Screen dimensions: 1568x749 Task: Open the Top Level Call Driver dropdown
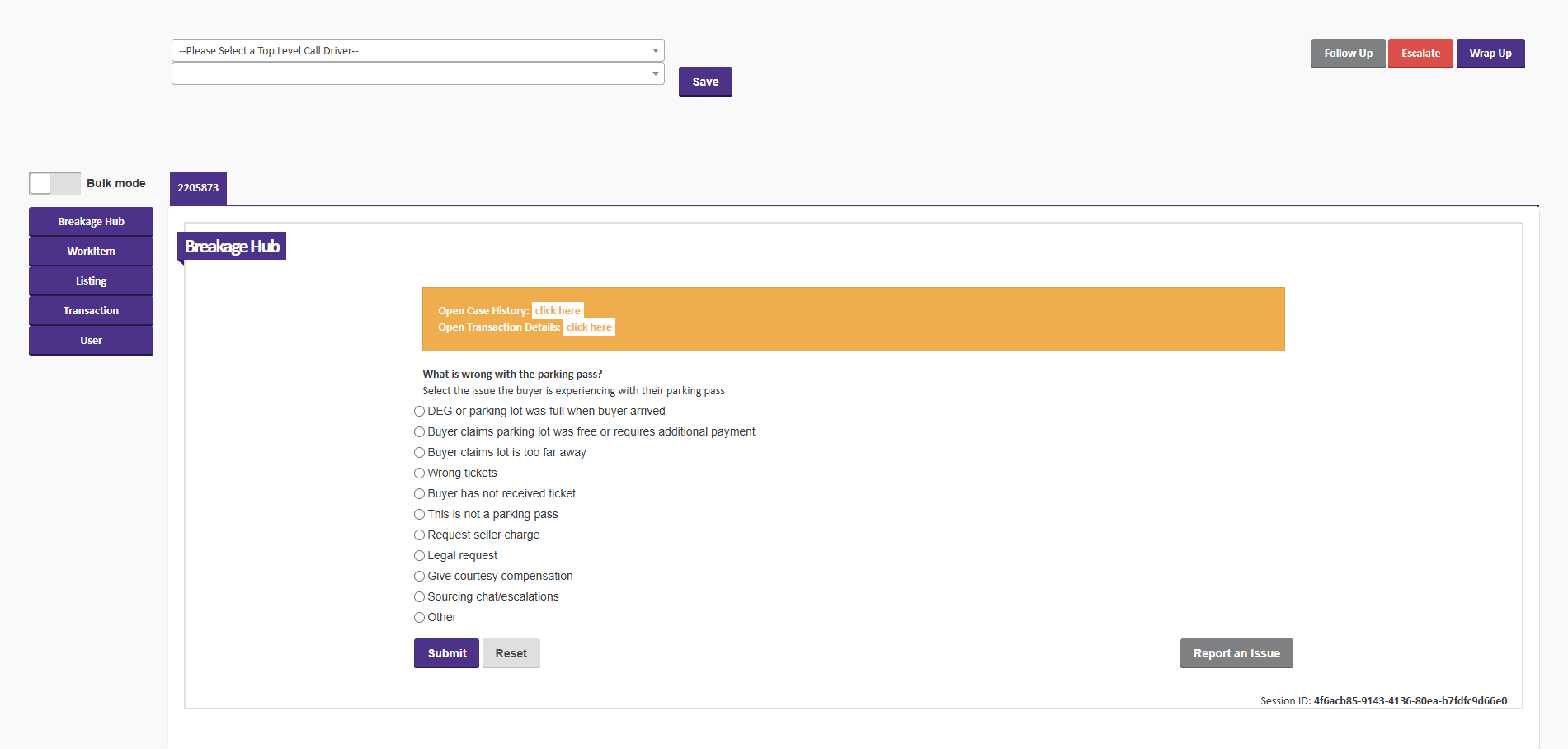click(x=417, y=50)
